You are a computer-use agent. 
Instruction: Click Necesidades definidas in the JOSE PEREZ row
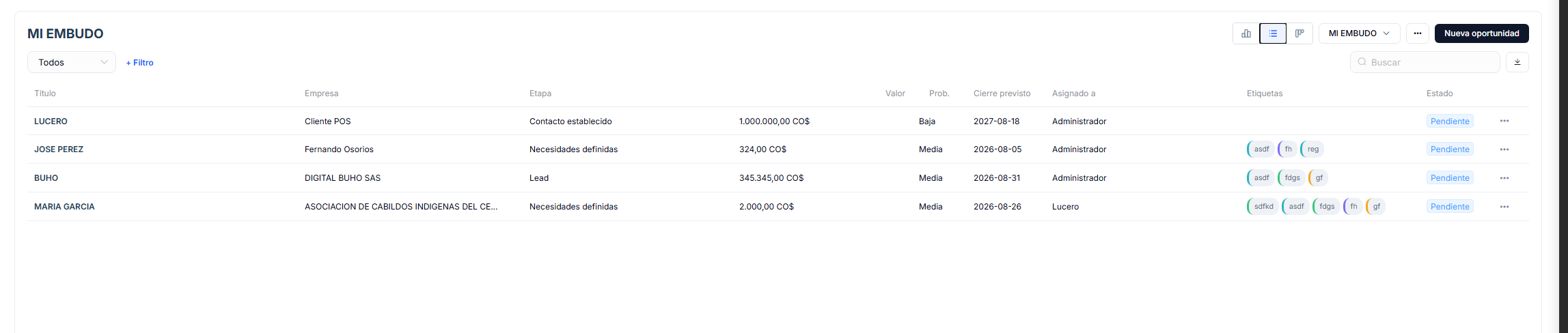click(x=573, y=149)
